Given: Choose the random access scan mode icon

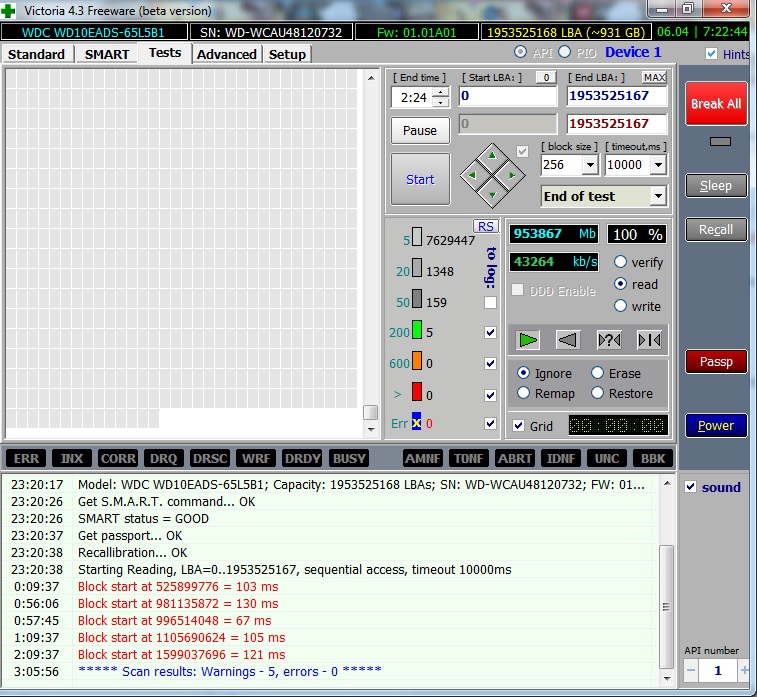Looking at the screenshot, I should [x=608, y=340].
